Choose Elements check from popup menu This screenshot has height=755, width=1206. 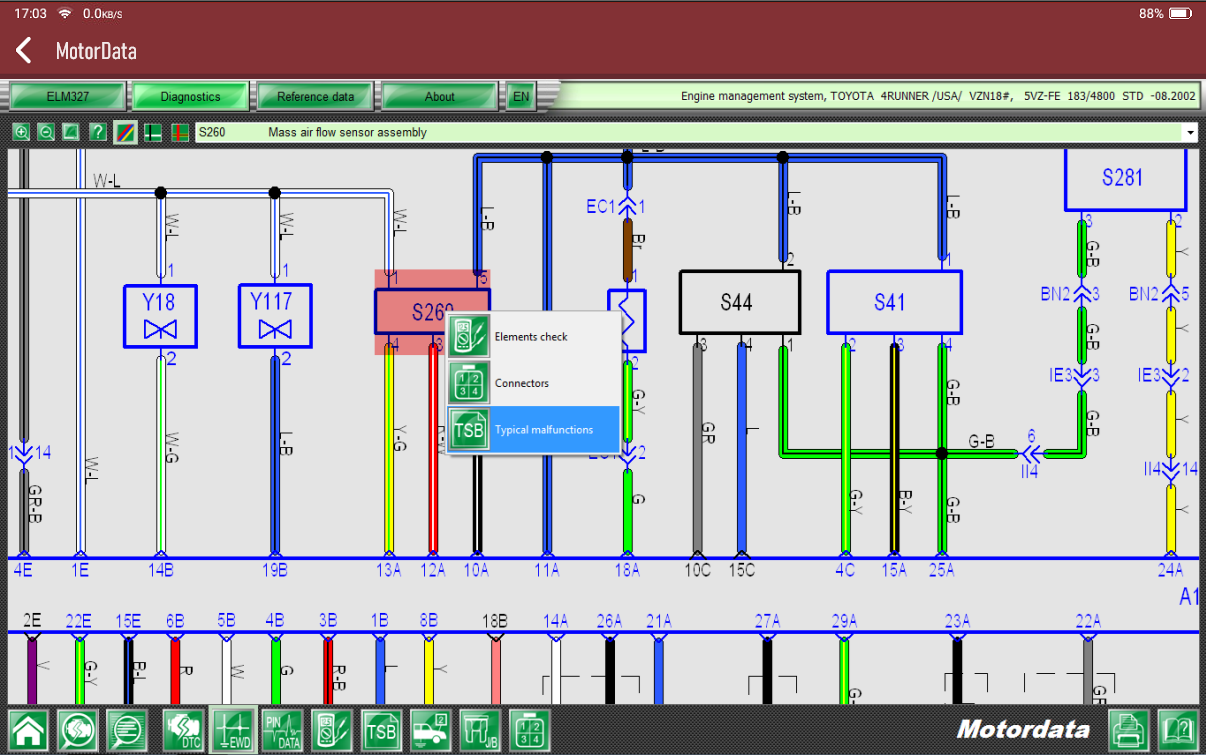tap(533, 337)
